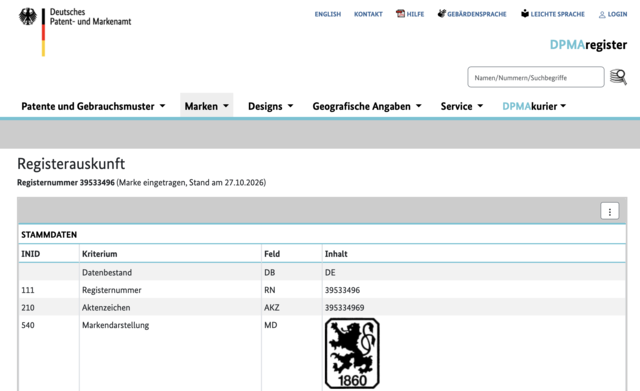Expand arrow beside Service
The image size is (640, 391).
point(480,106)
